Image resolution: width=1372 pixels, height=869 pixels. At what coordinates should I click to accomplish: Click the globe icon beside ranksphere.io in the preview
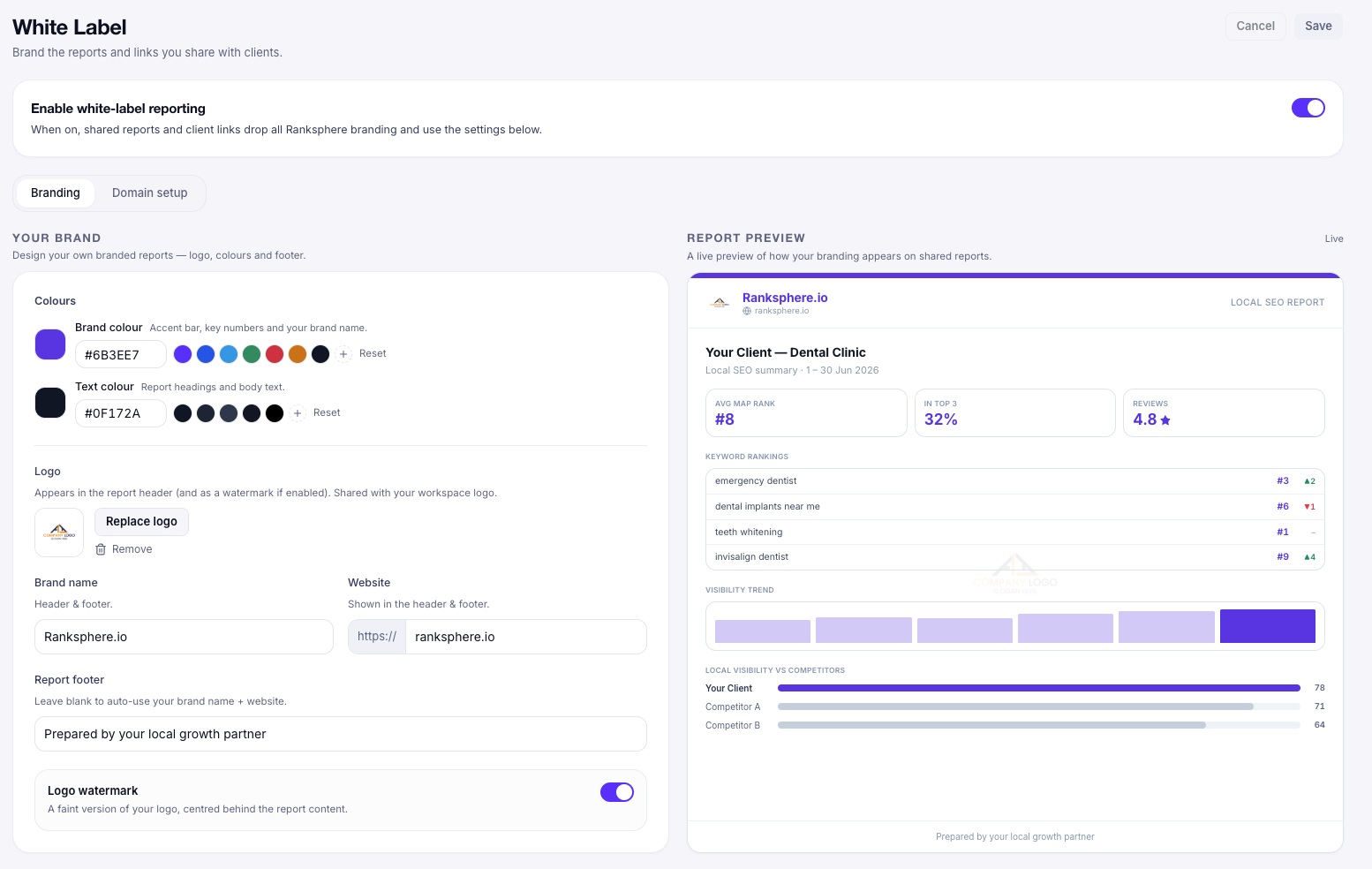click(747, 311)
